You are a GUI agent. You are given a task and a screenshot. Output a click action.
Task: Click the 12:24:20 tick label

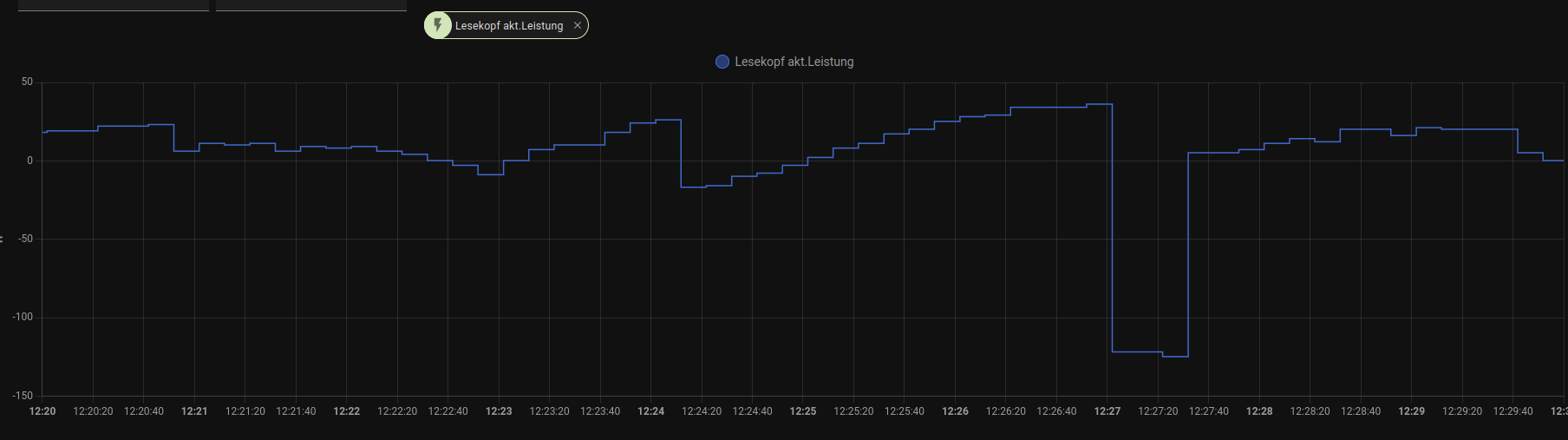pyautogui.click(x=702, y=411)
